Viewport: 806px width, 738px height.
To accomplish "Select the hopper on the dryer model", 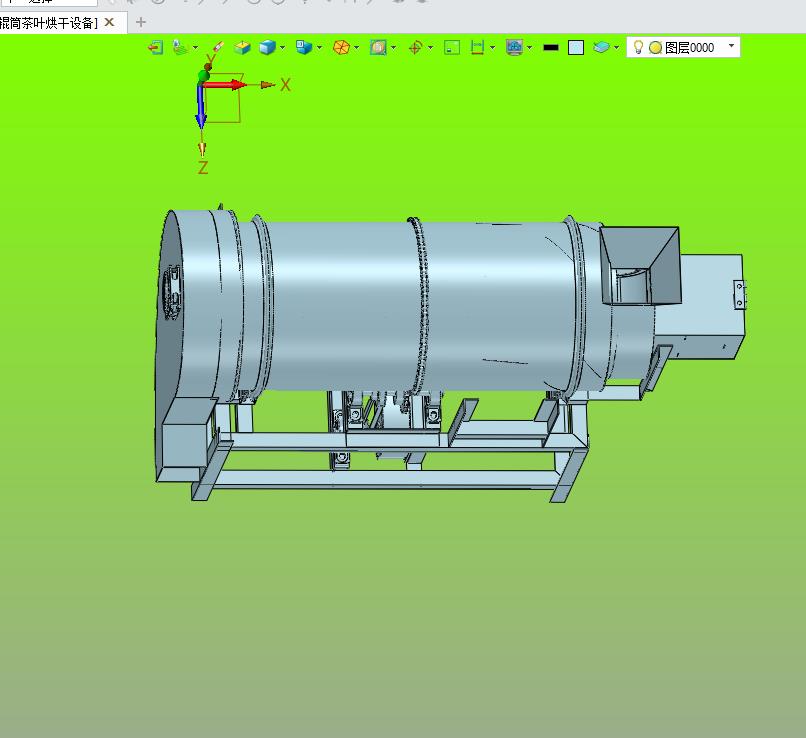I will click(640, 265).
